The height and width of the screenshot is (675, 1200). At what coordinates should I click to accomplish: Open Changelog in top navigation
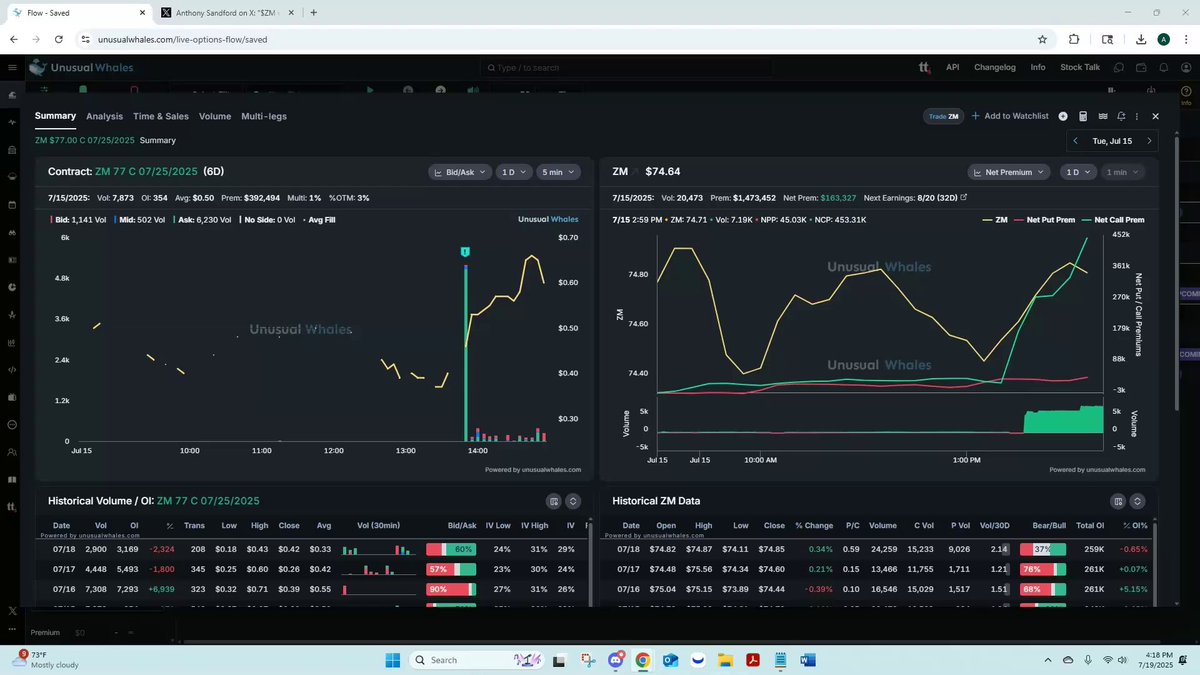(x=995, y=68)
